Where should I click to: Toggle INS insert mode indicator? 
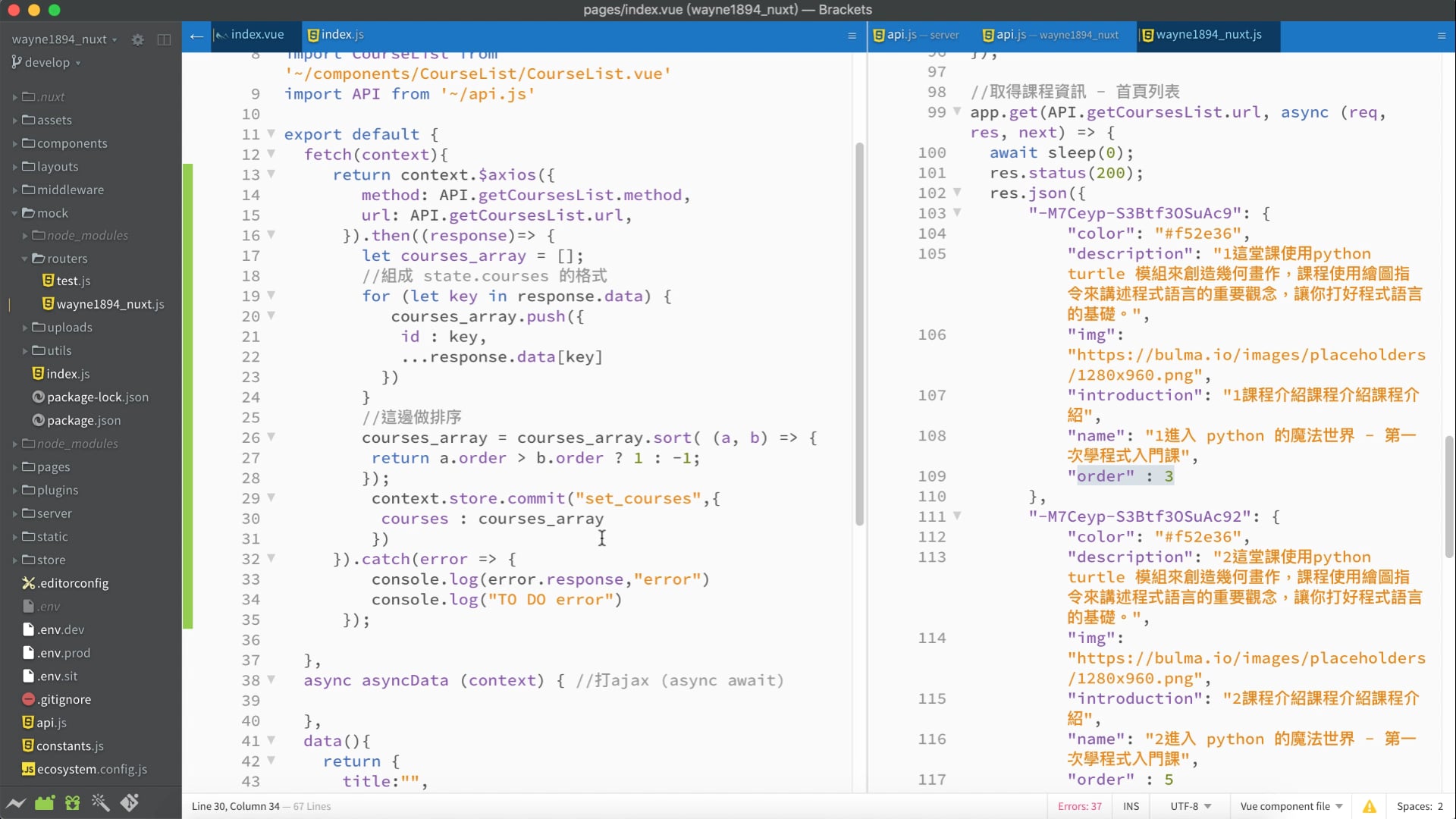coord(1131,806)
